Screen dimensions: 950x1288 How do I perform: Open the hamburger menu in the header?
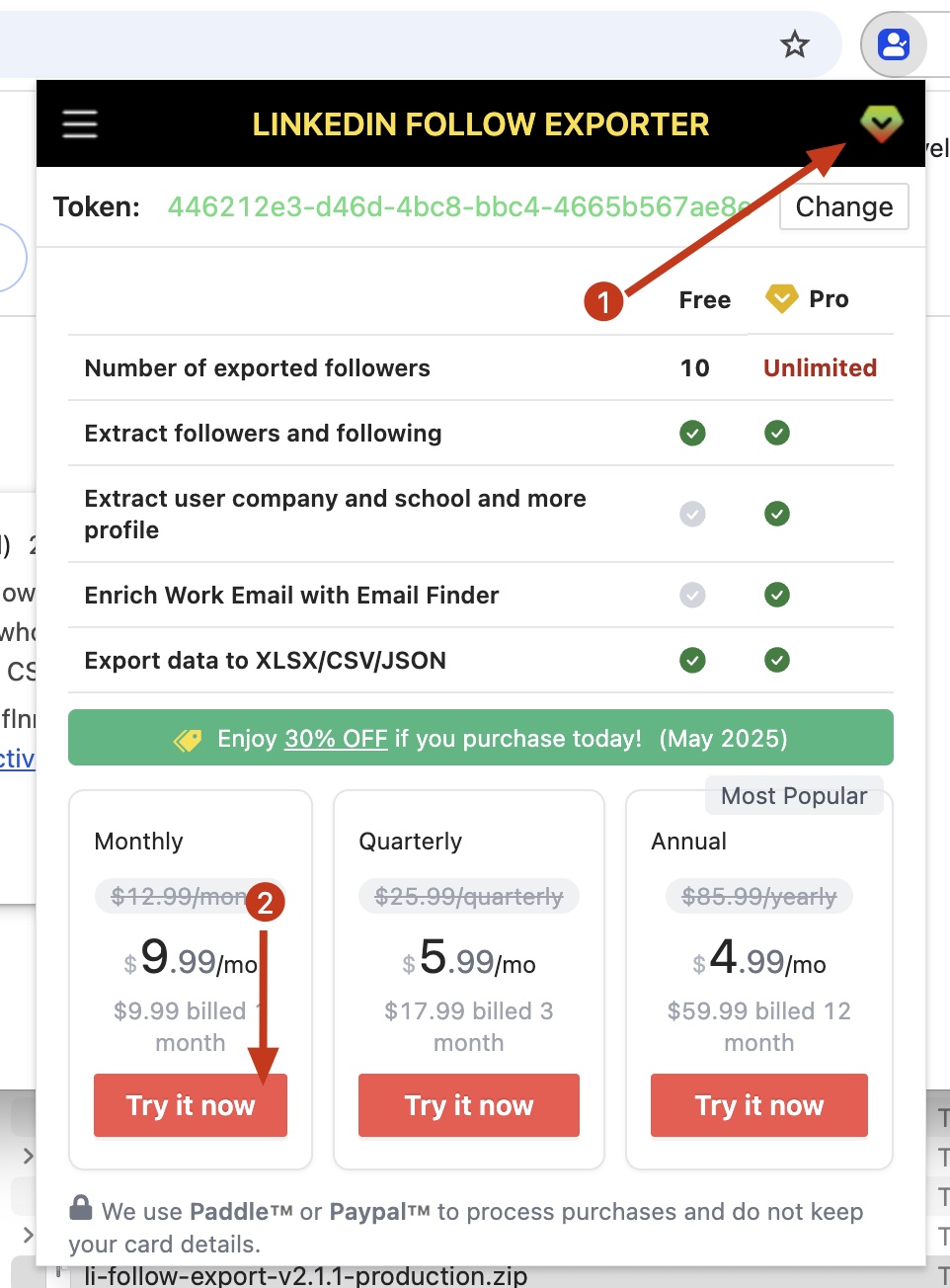coord(79,124)
